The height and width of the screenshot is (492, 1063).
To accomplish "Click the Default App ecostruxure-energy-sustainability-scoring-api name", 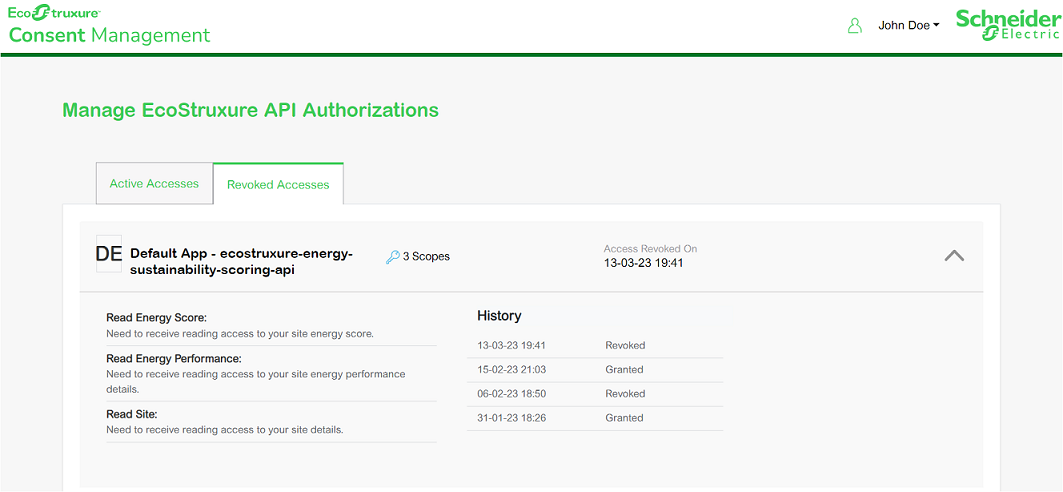I will point(242,262).
